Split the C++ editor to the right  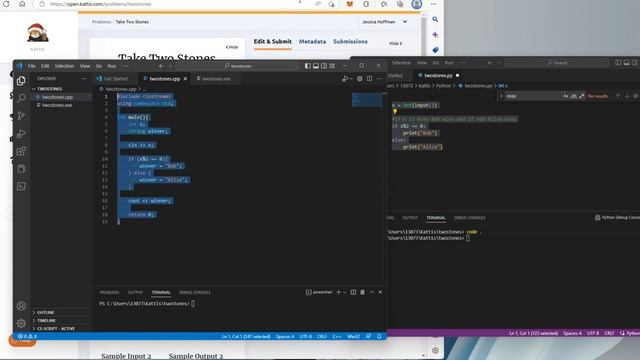point(369,78)
